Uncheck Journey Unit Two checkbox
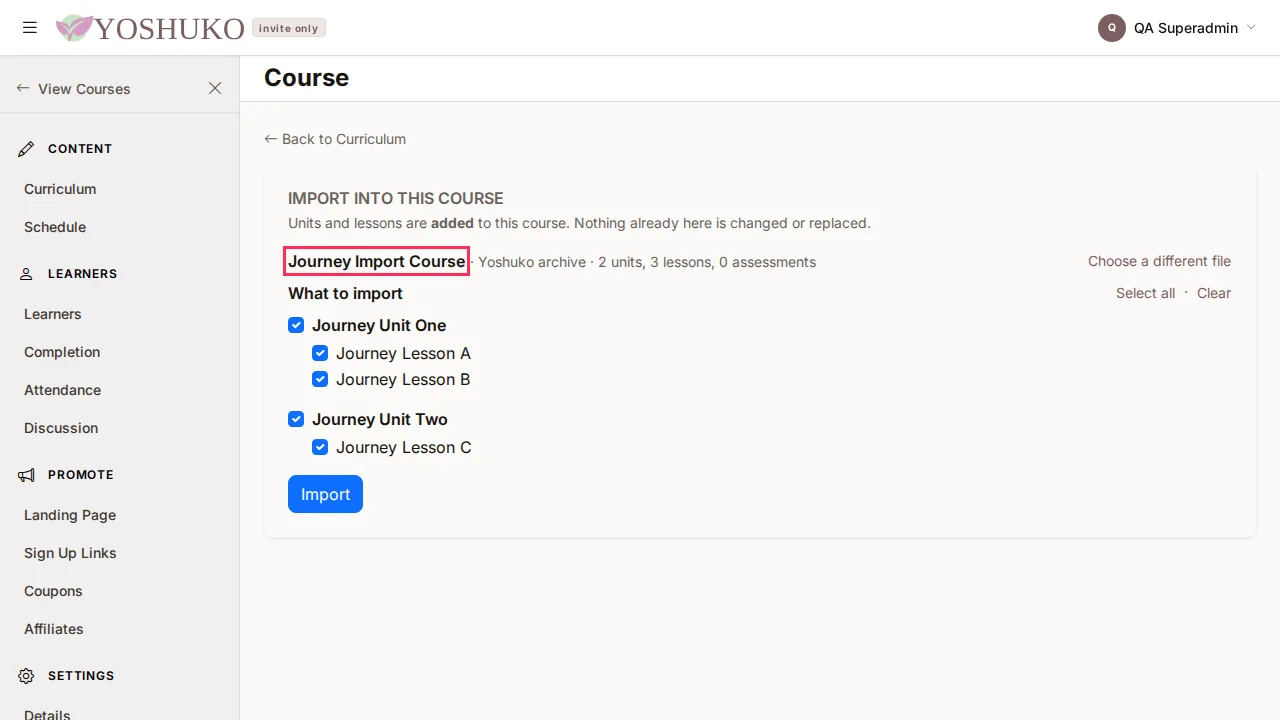 tap(296, 419)
